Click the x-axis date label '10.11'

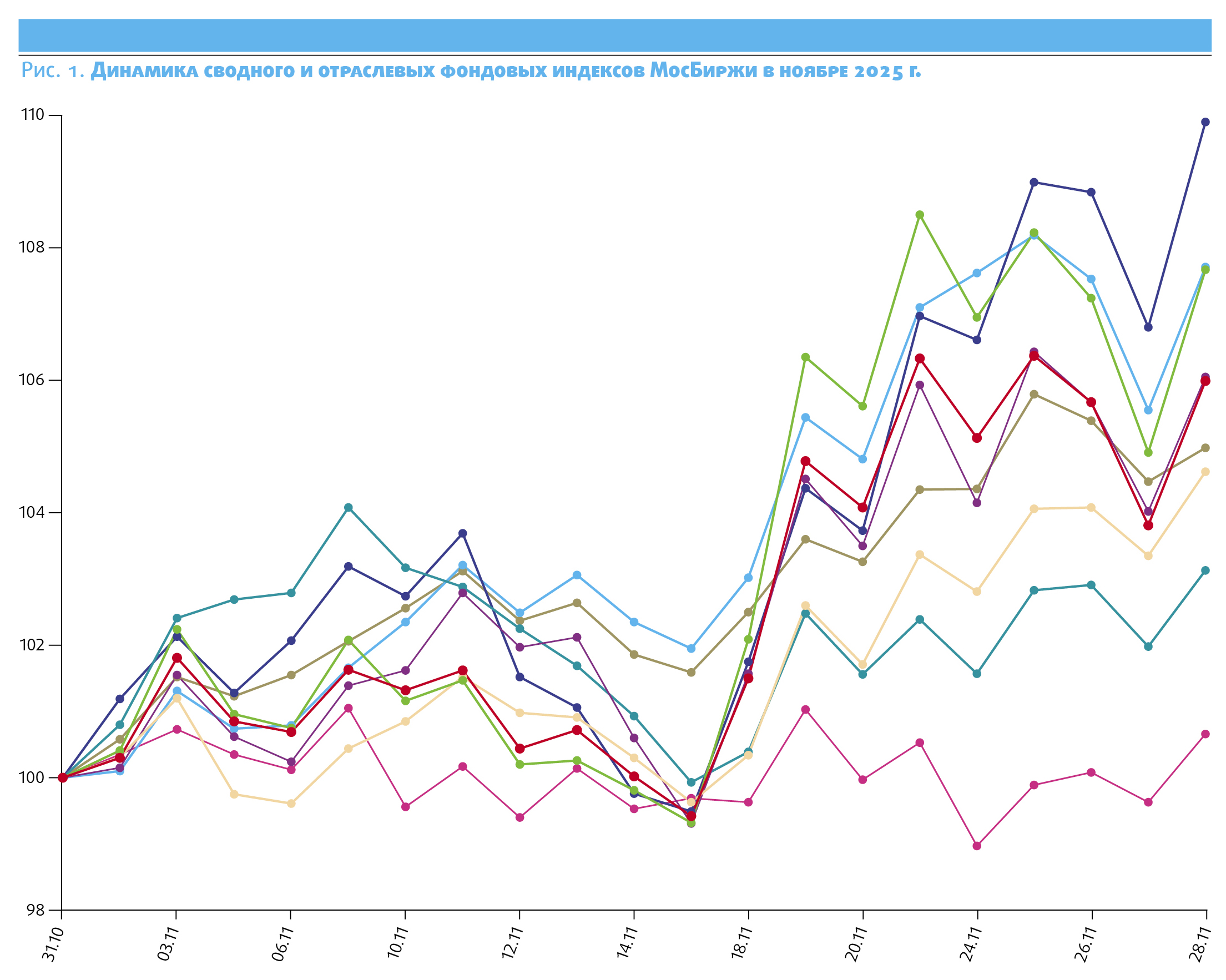(398, 943)
